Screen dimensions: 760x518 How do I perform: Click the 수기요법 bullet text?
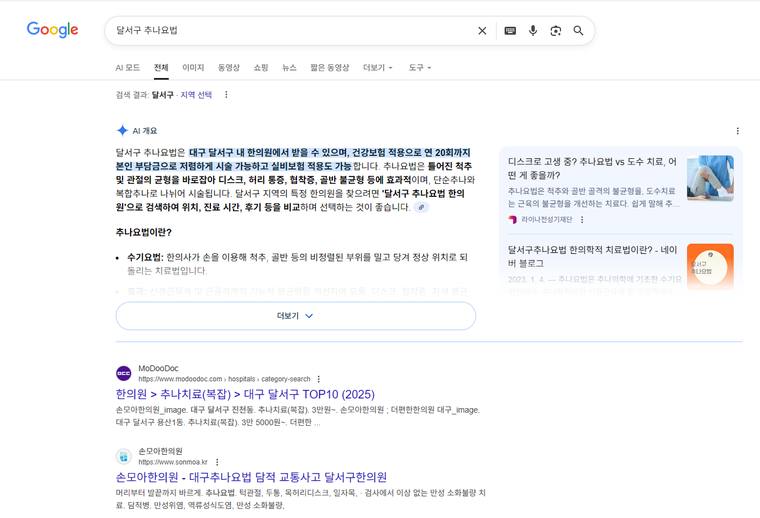tap(297, 264)
